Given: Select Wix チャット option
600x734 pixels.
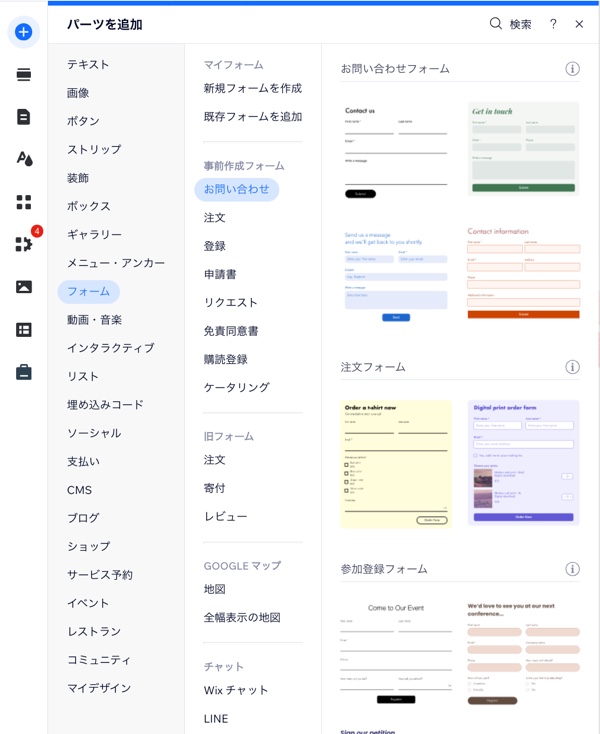Looking at the screenshot, I should 236,690.
